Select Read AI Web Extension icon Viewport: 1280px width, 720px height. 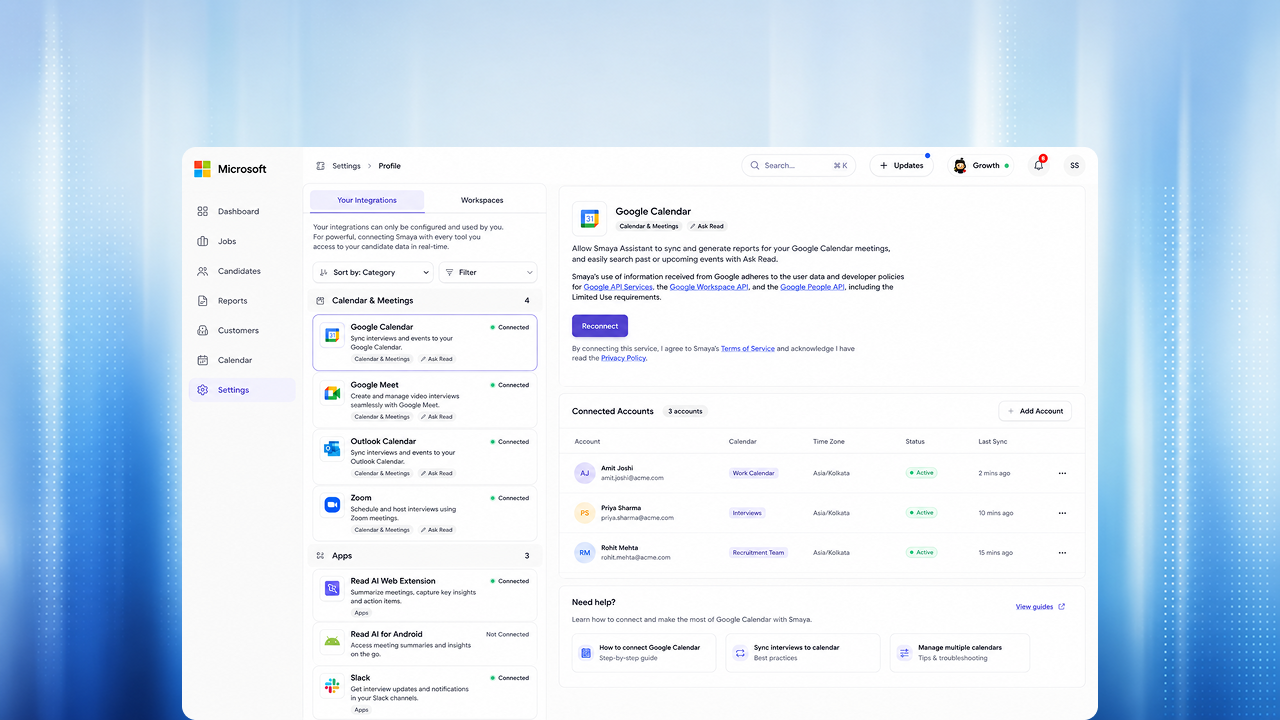click(x=332, y=588)
